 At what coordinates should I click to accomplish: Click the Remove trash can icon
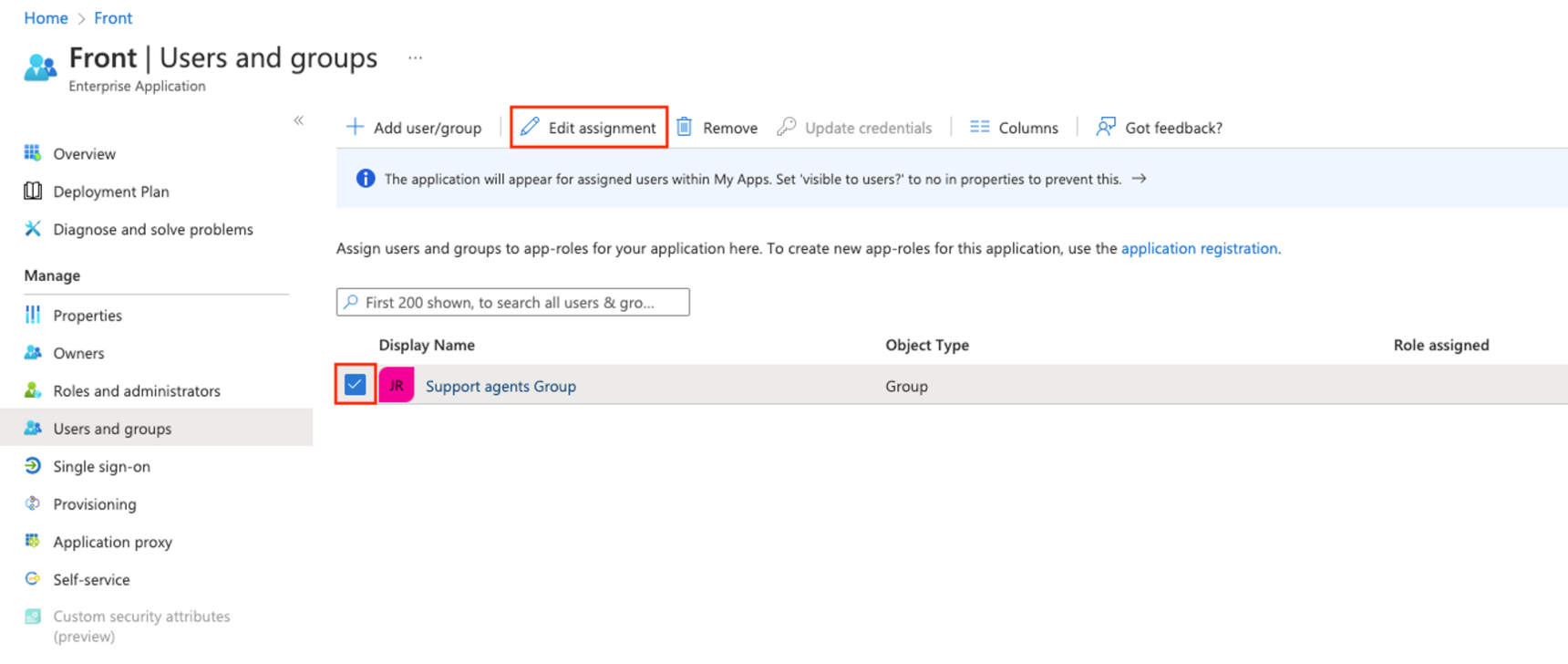[685, 127]
